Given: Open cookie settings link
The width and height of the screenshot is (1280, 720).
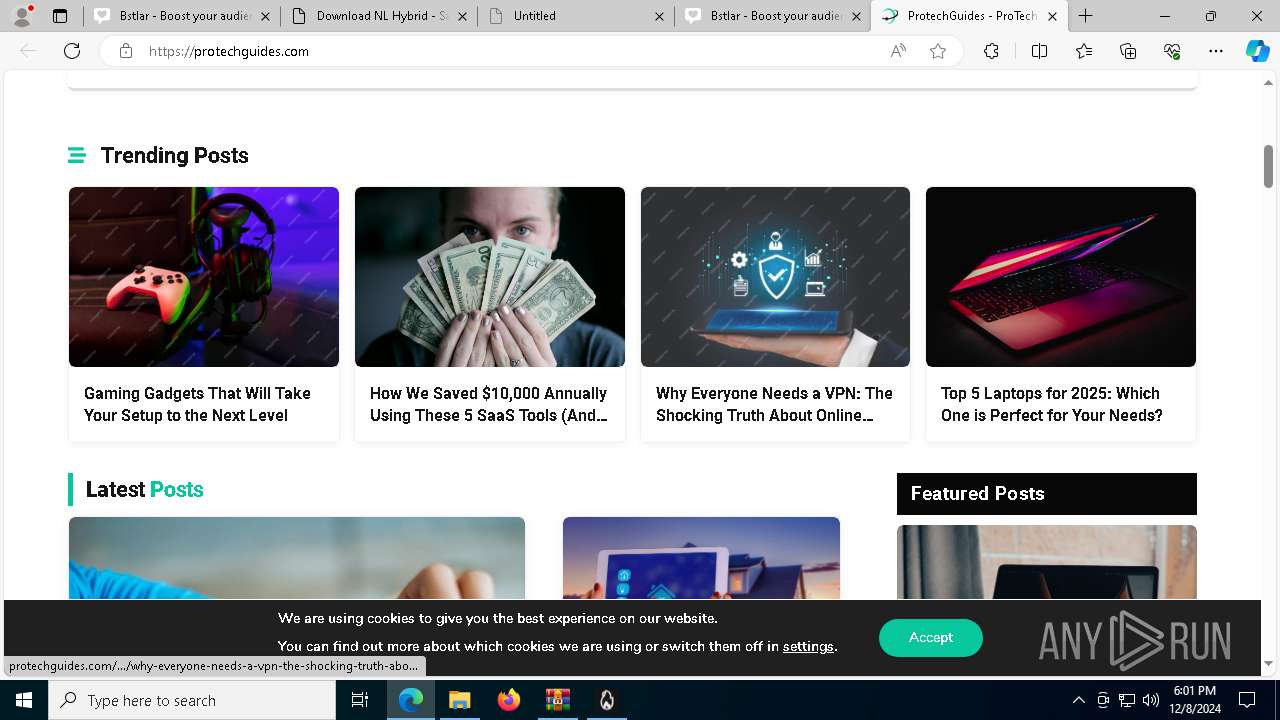Looking at the screenshot, I should click(808, 646).
